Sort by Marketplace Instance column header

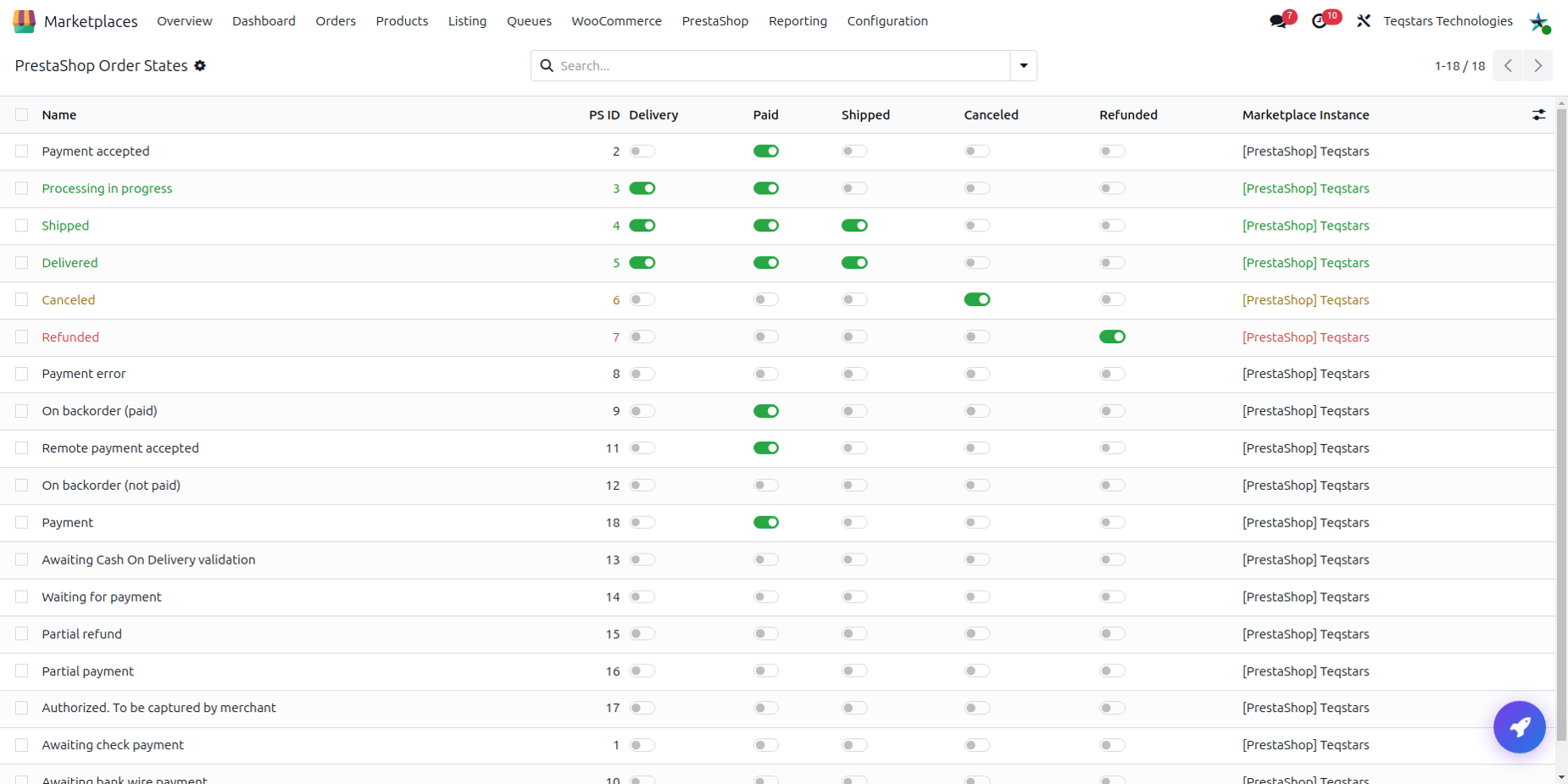[x=1305, y=114]
